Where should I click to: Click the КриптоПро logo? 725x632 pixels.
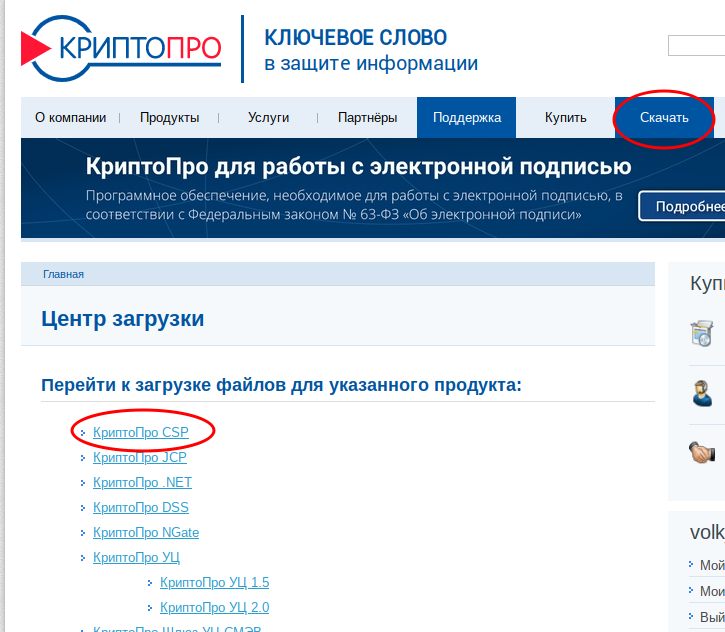pyautogui.click(x=121, y=49)
